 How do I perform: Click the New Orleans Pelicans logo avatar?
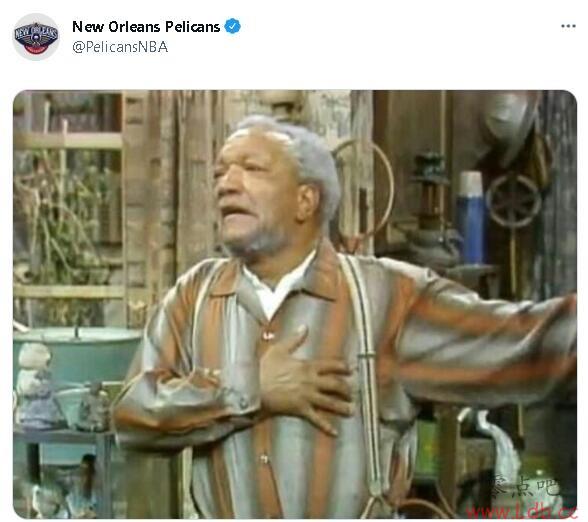[36, 36]
